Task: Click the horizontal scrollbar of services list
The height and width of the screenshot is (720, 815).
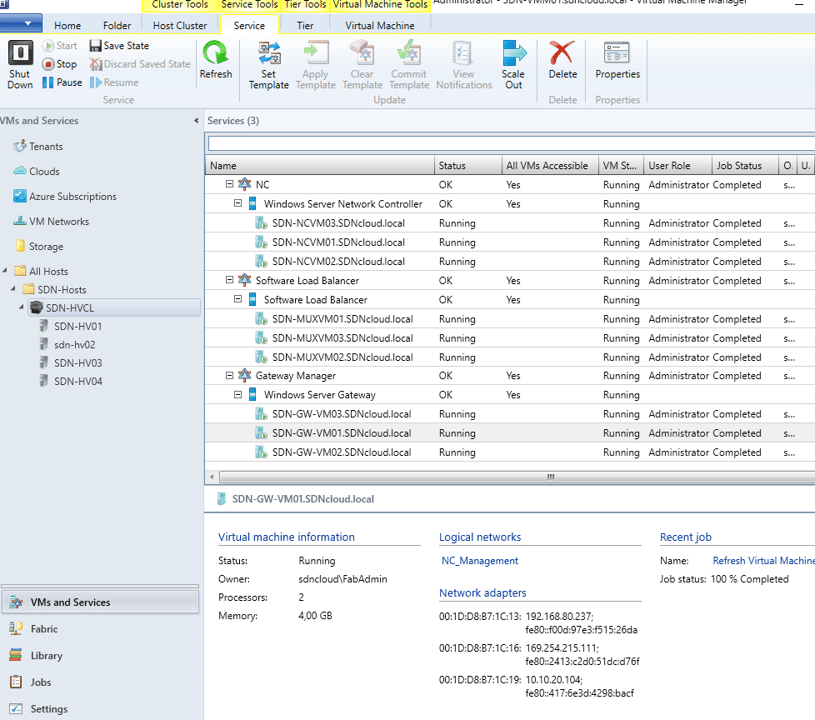Action: (x=517, y=477)
